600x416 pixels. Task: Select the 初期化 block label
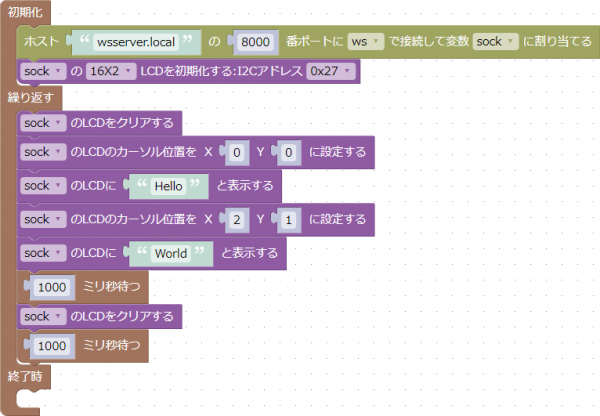click(x=25, y=12)
